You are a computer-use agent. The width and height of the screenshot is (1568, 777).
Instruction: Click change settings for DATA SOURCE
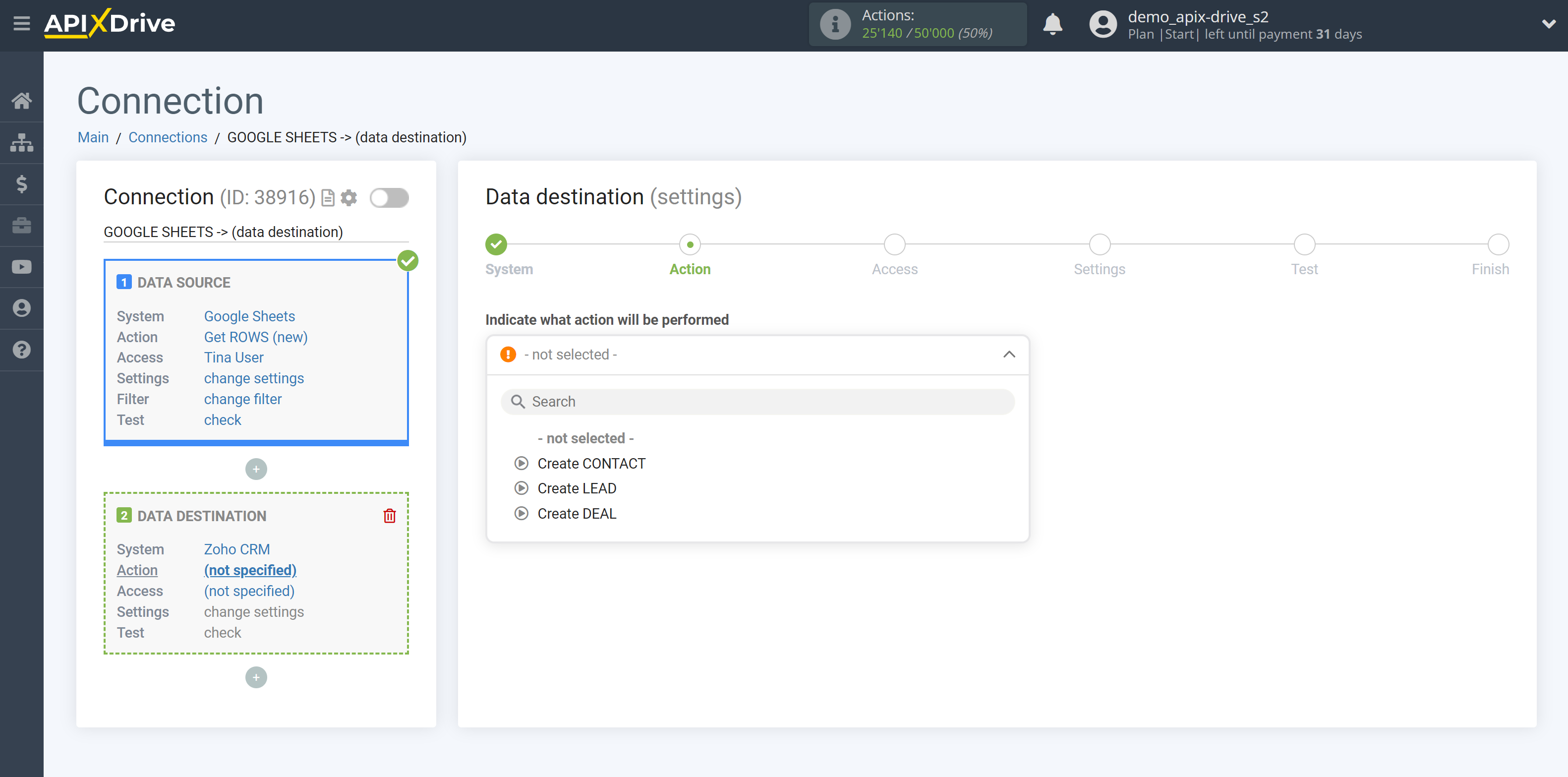tap(254, 378)
